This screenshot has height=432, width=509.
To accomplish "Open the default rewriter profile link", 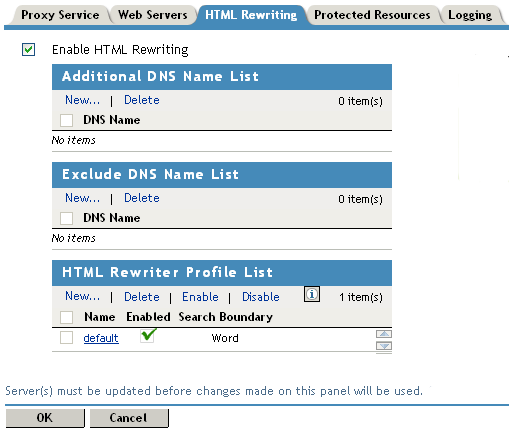I will tap(101, 338).
